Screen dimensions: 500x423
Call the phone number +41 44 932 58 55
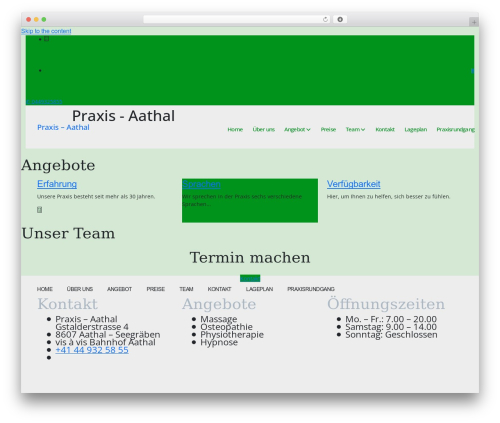pyautogui.click(x=92, y=350)
